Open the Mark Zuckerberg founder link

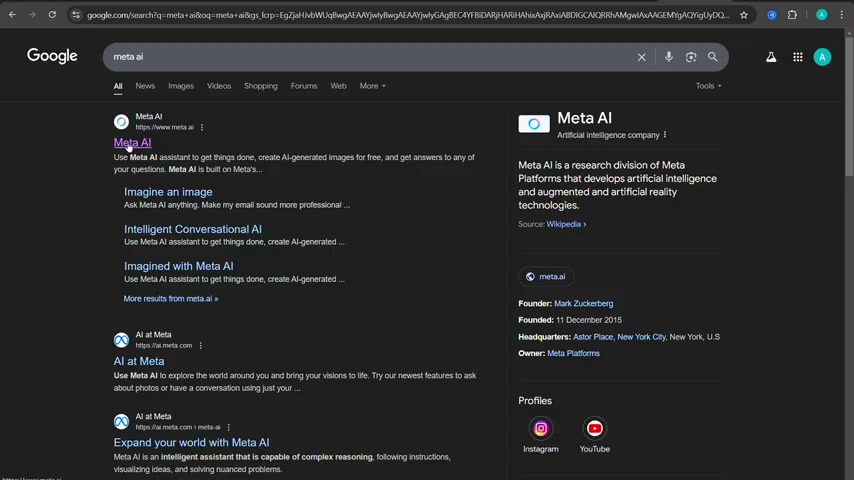(583, 303)
